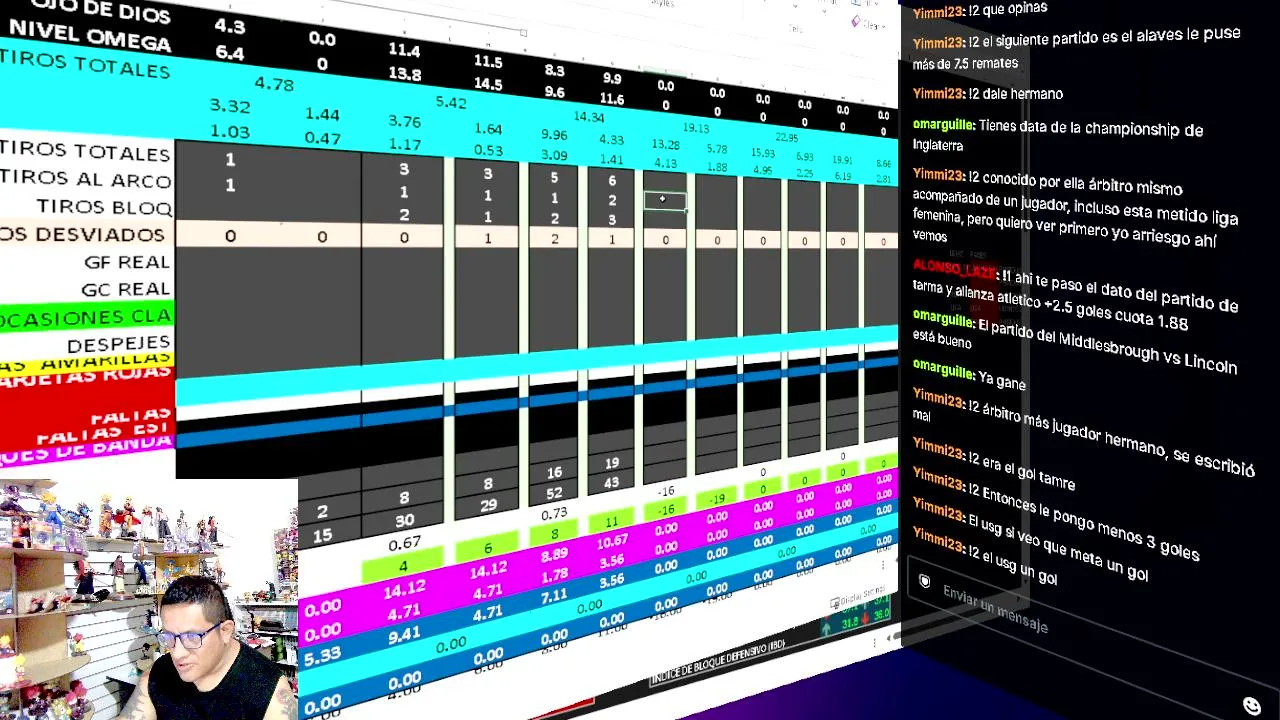Viewport: 1280px width, 720px height.
Task: Select the GC REAL row label
Action: click(x=127, y=289)
